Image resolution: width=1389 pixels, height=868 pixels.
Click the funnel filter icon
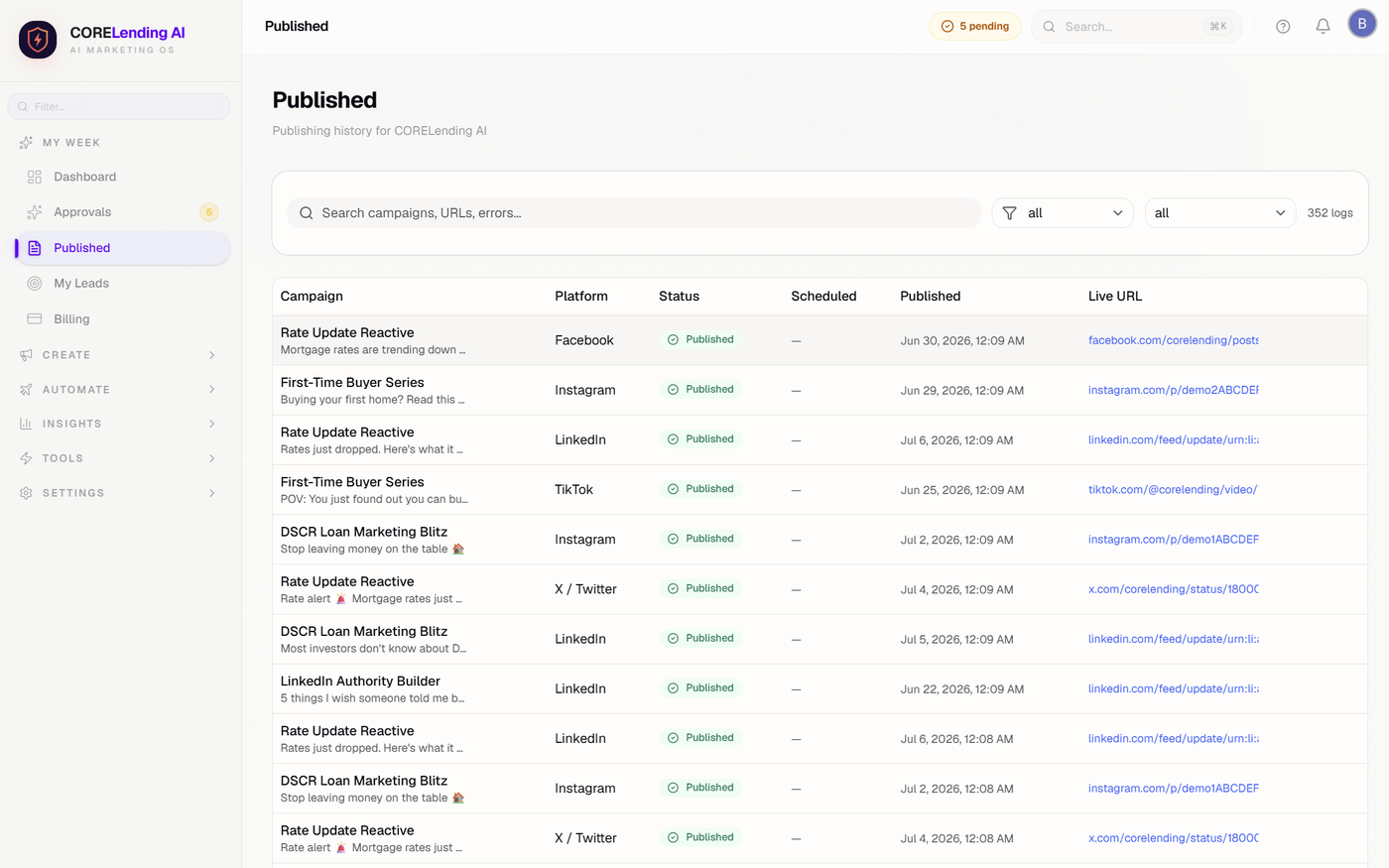pyautogui.click(x=1009, y=213)
